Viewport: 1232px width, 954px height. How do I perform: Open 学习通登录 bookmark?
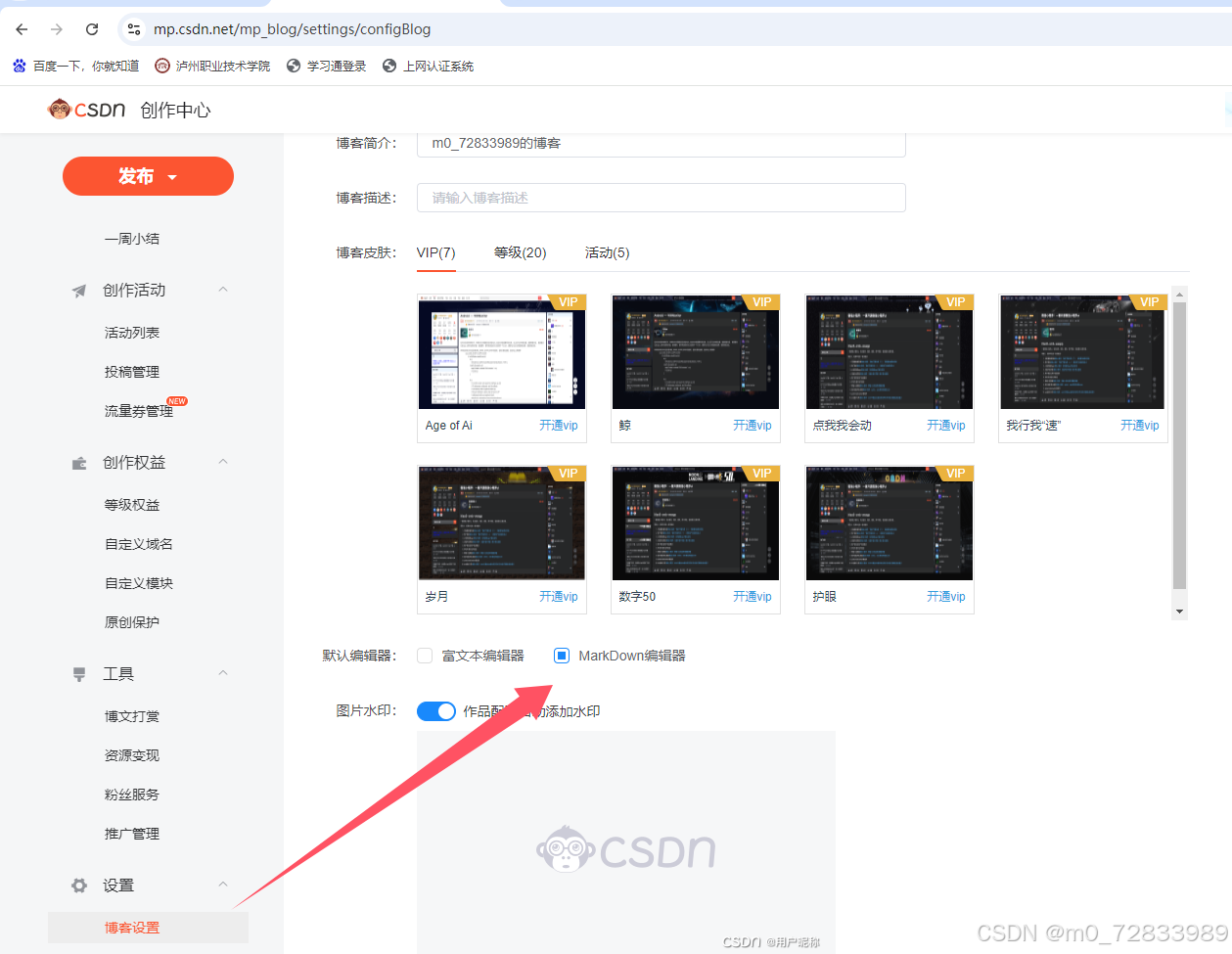pyautogui.click(x=326, y=66)
